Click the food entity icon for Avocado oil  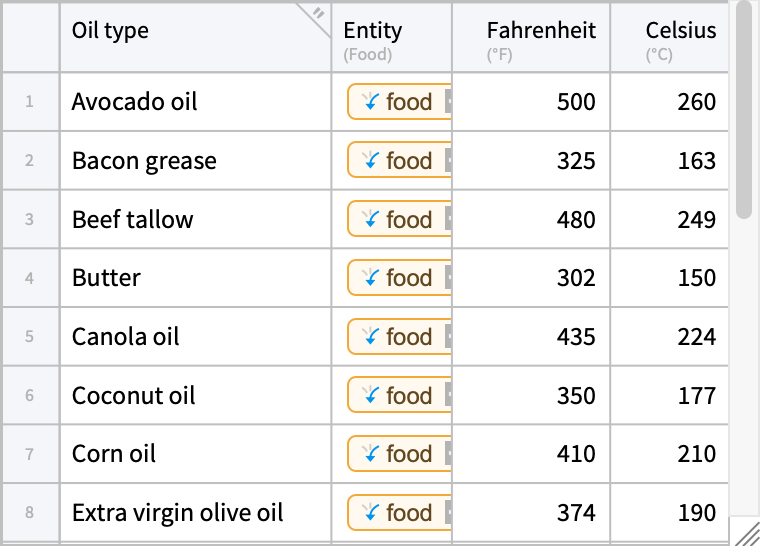pos(371,102)
